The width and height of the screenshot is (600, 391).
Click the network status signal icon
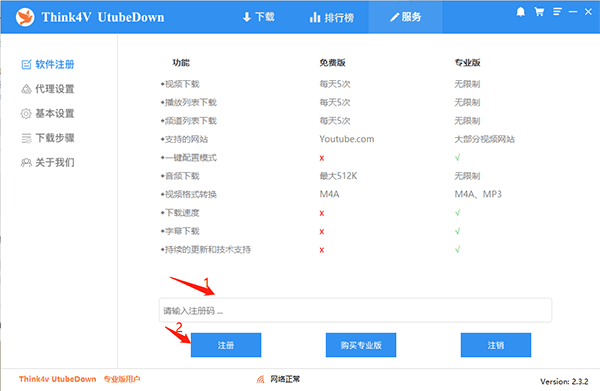click(x=260, y=379)
